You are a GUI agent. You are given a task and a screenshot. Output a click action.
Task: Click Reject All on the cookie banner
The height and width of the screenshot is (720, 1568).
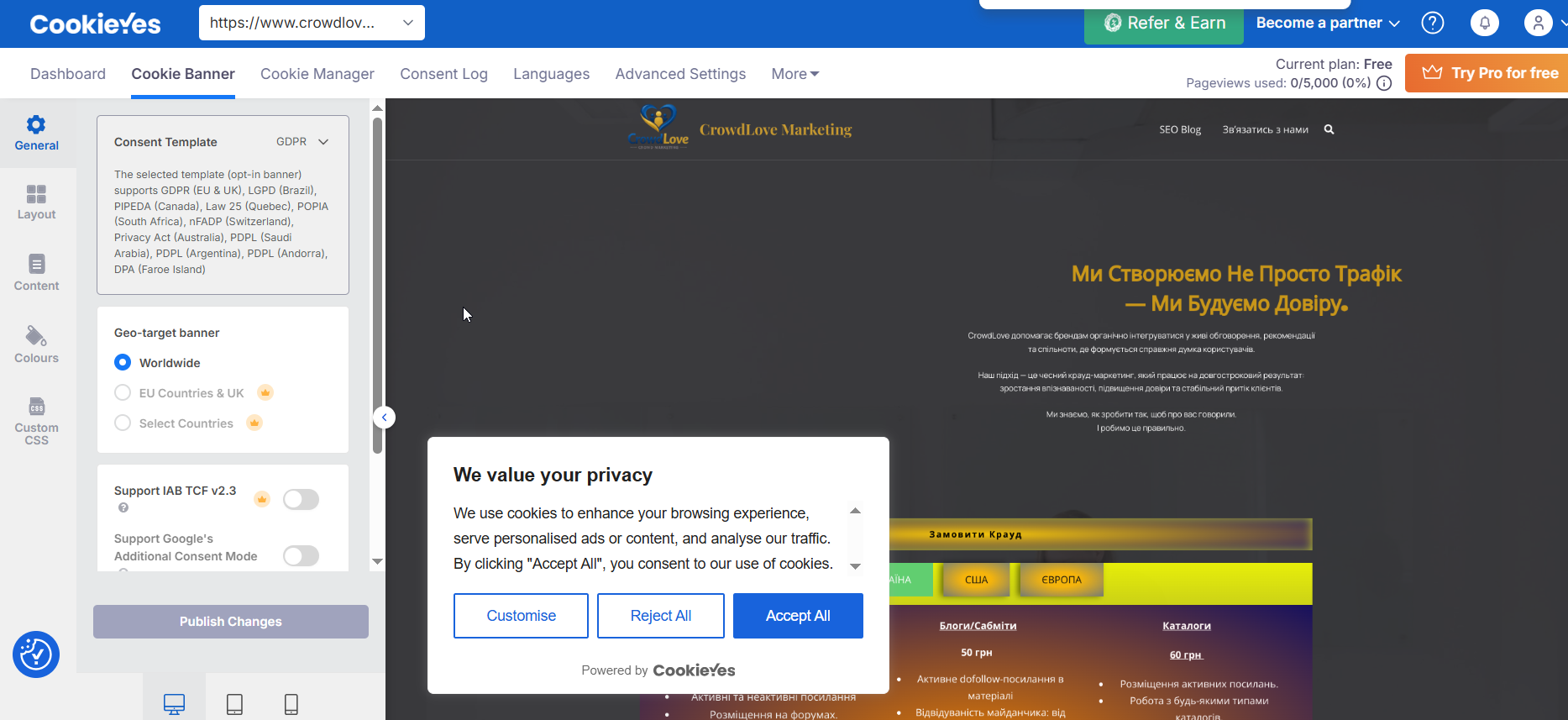coord(661,616)
